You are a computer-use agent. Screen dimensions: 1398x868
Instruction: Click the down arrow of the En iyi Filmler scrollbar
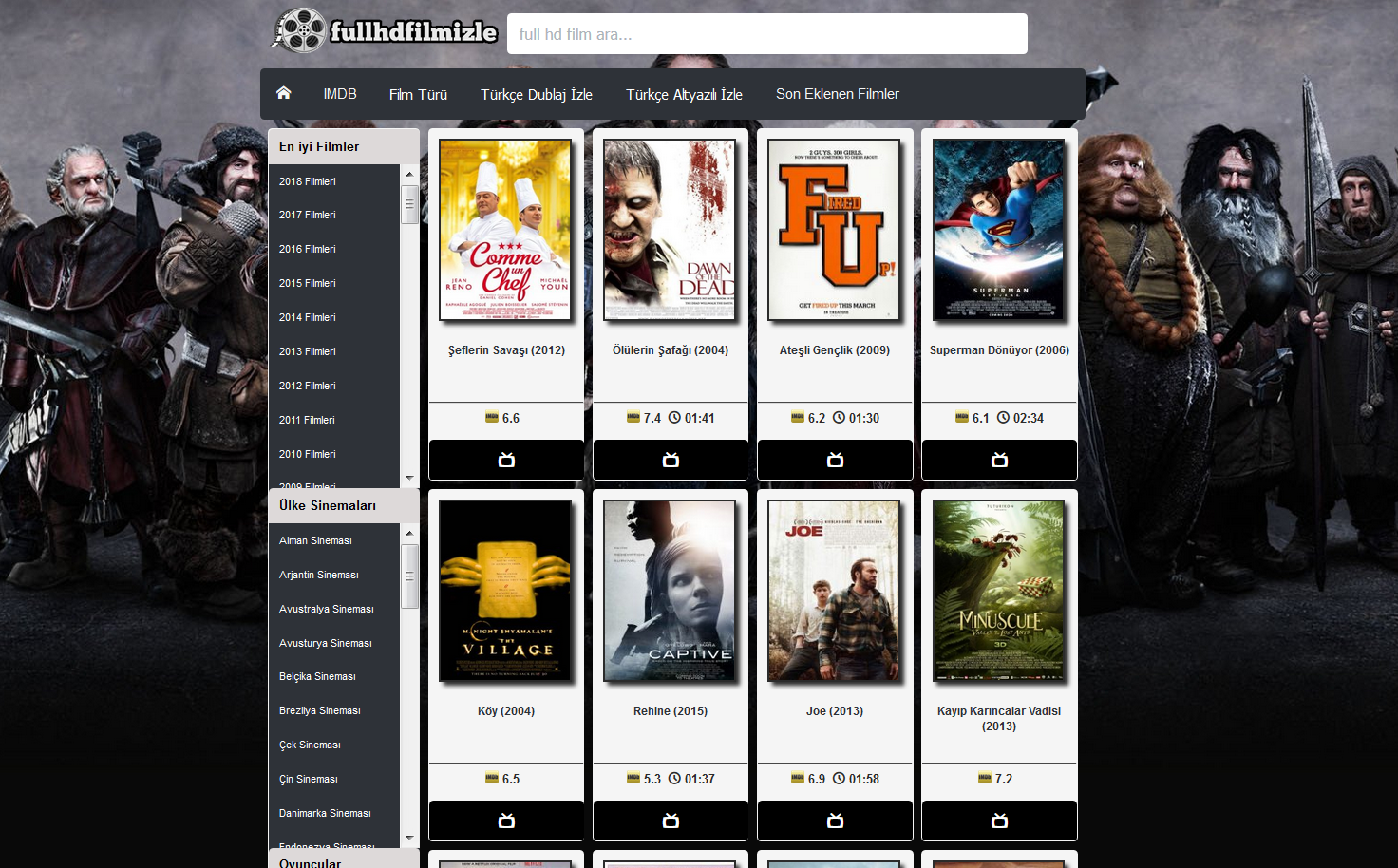click(x=409, y=478)
